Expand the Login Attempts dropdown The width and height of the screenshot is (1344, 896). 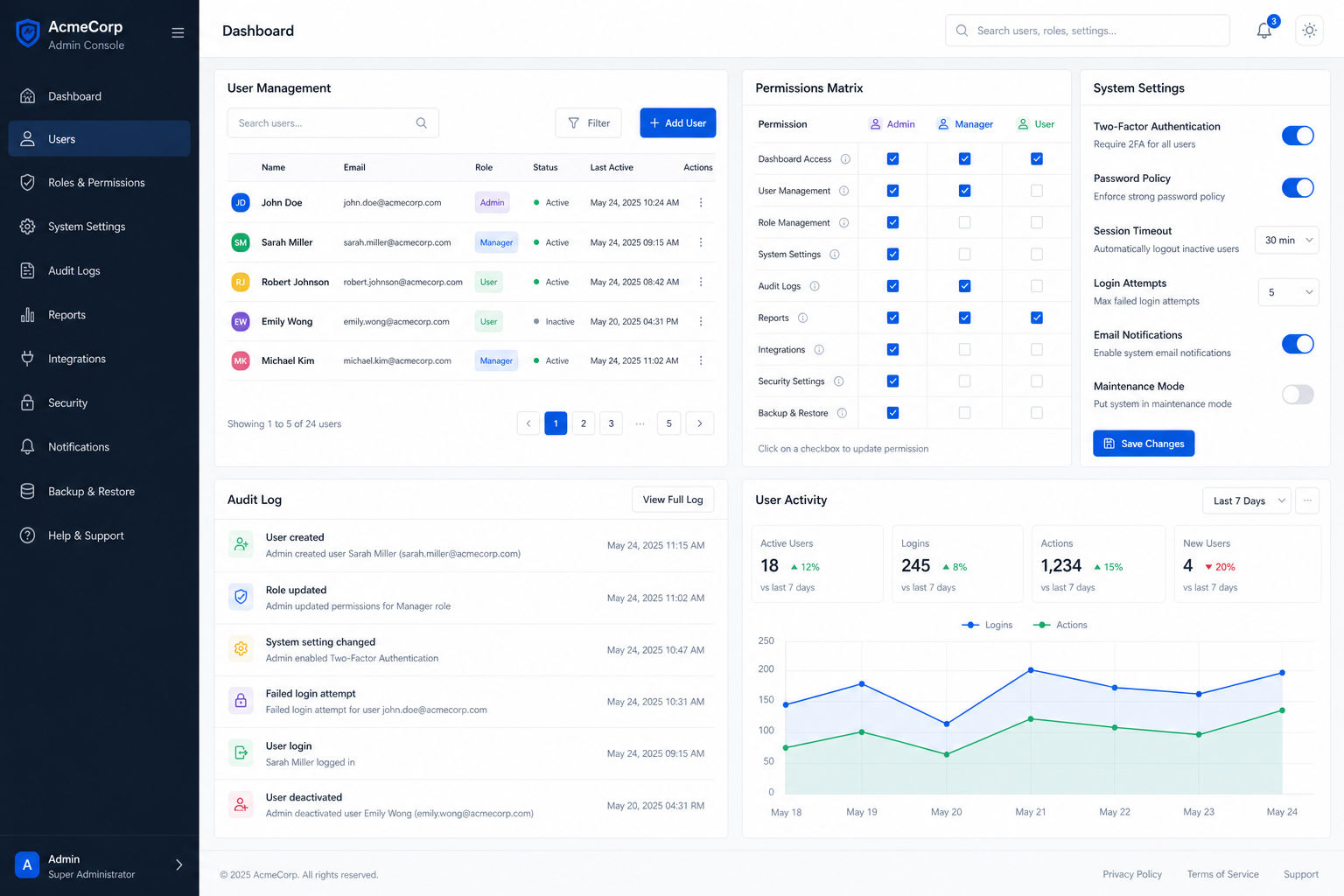pos(1288,292)
